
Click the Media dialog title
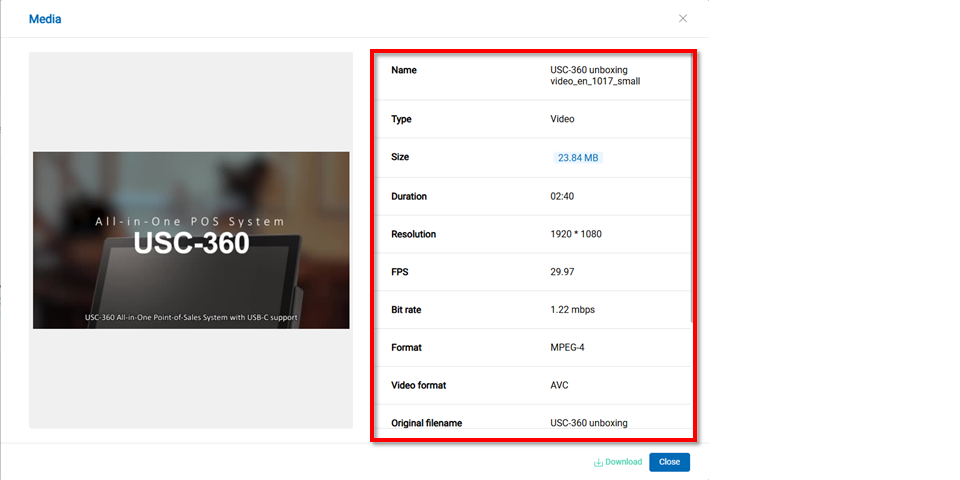coord(45,19)
